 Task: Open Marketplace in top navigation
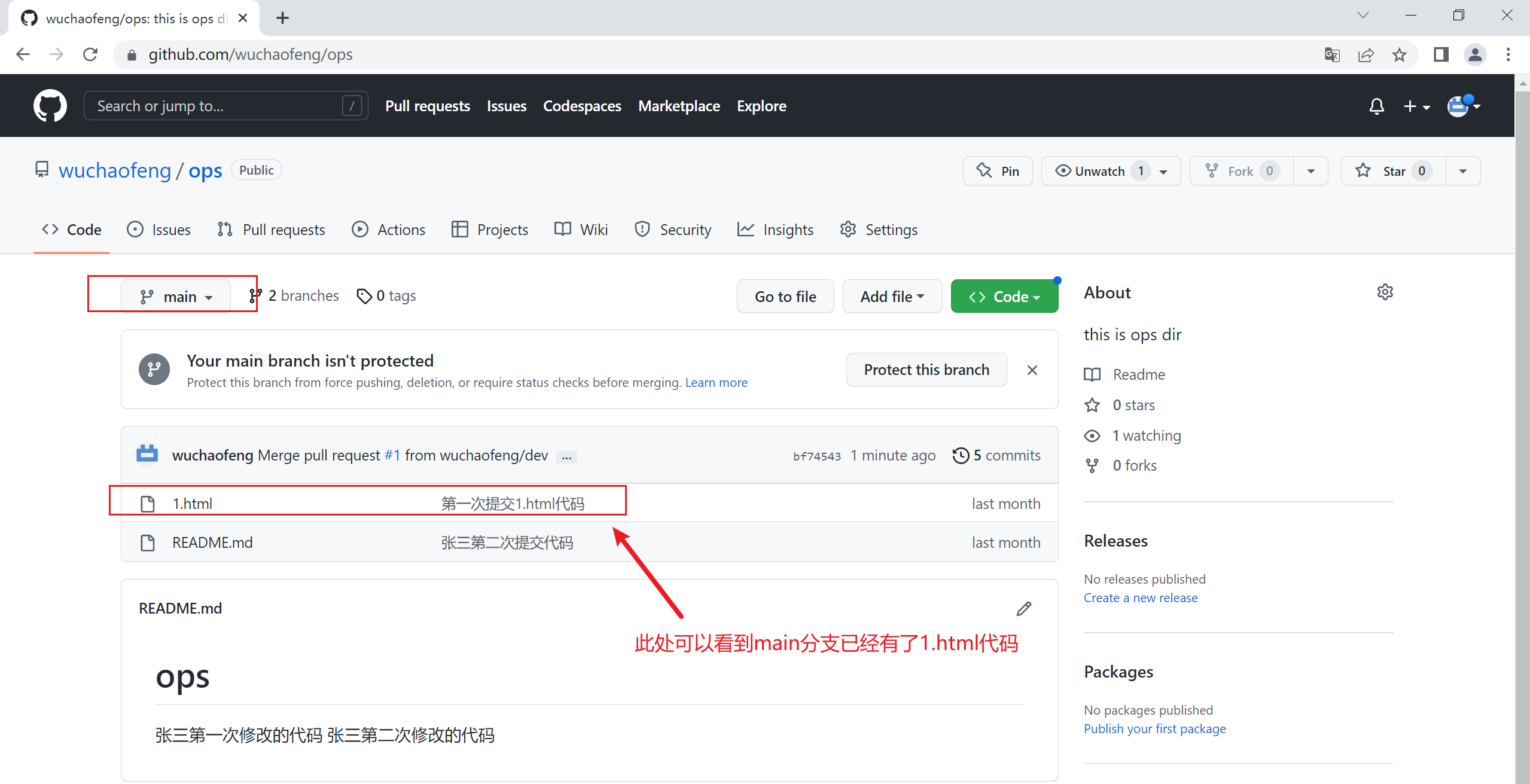pyautogui.click(x=679, y=106)
